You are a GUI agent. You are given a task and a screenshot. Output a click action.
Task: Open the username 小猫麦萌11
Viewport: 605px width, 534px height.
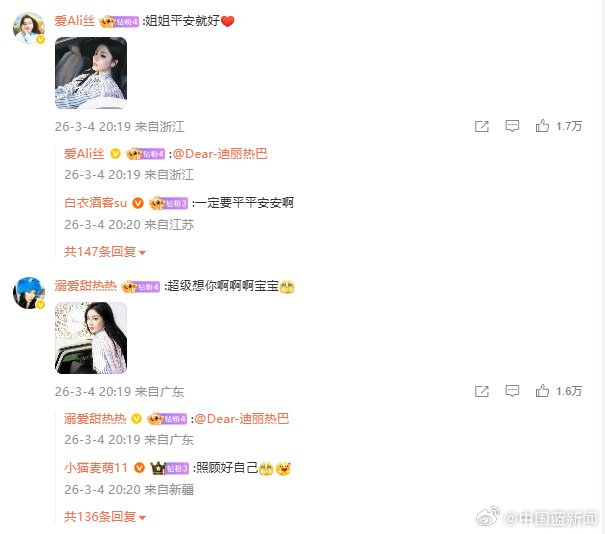96,468
